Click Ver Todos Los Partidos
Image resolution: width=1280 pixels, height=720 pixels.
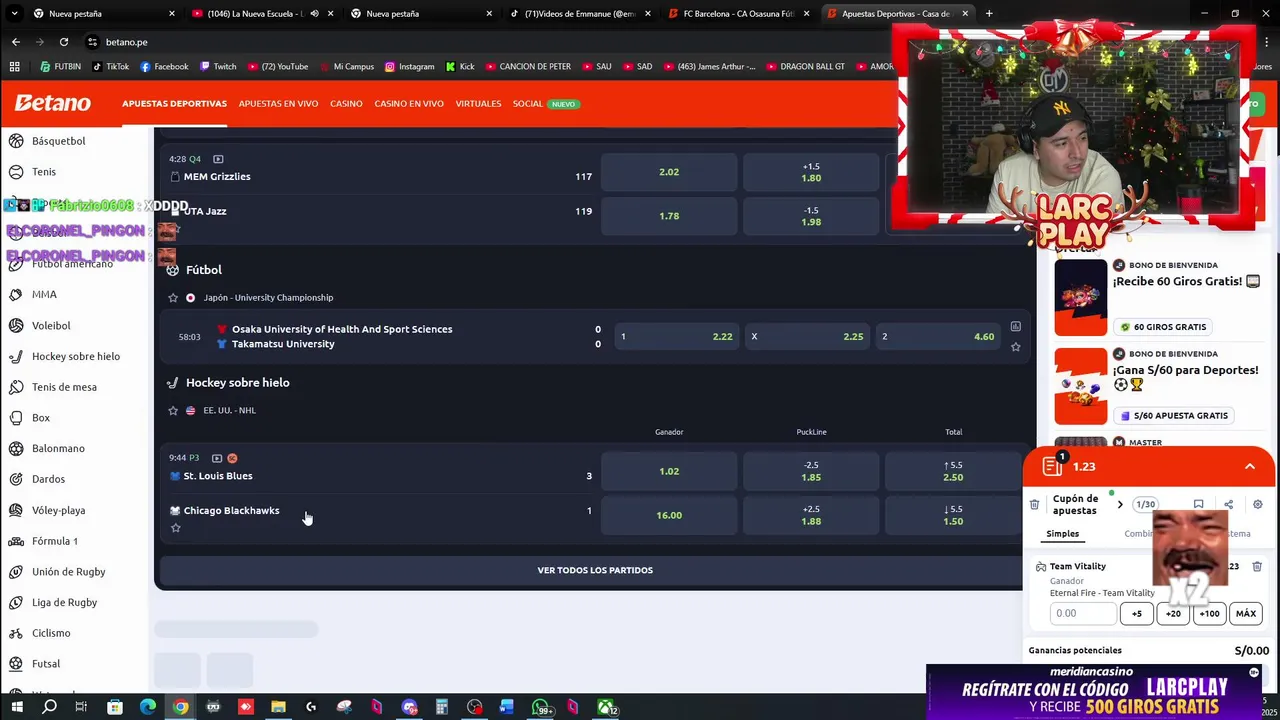click(x=595, y=570)
